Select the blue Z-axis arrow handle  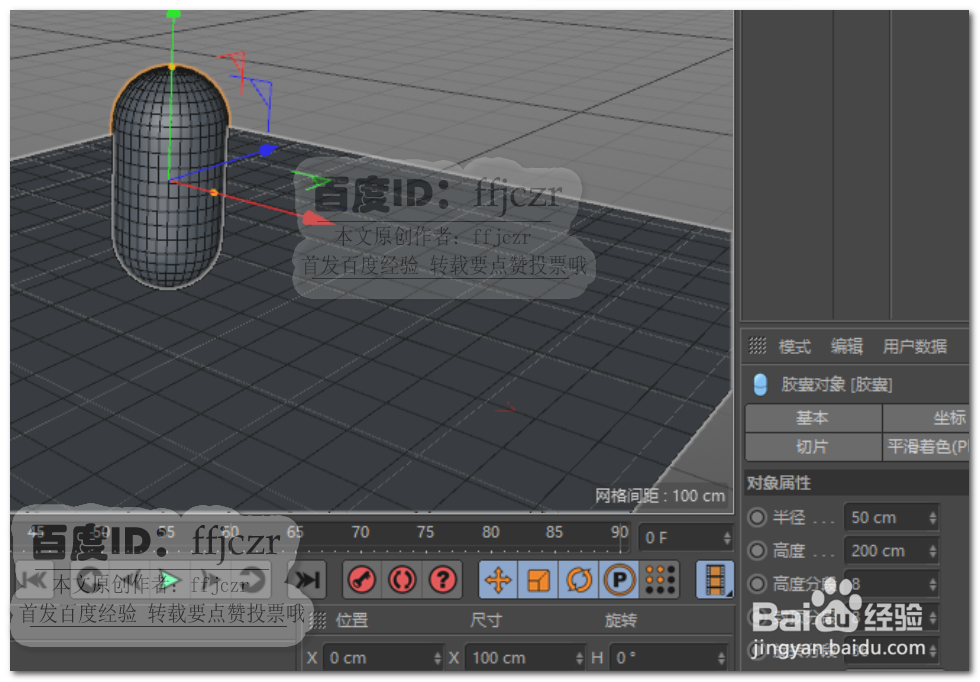pyautogui.click(x=268, y=151)
